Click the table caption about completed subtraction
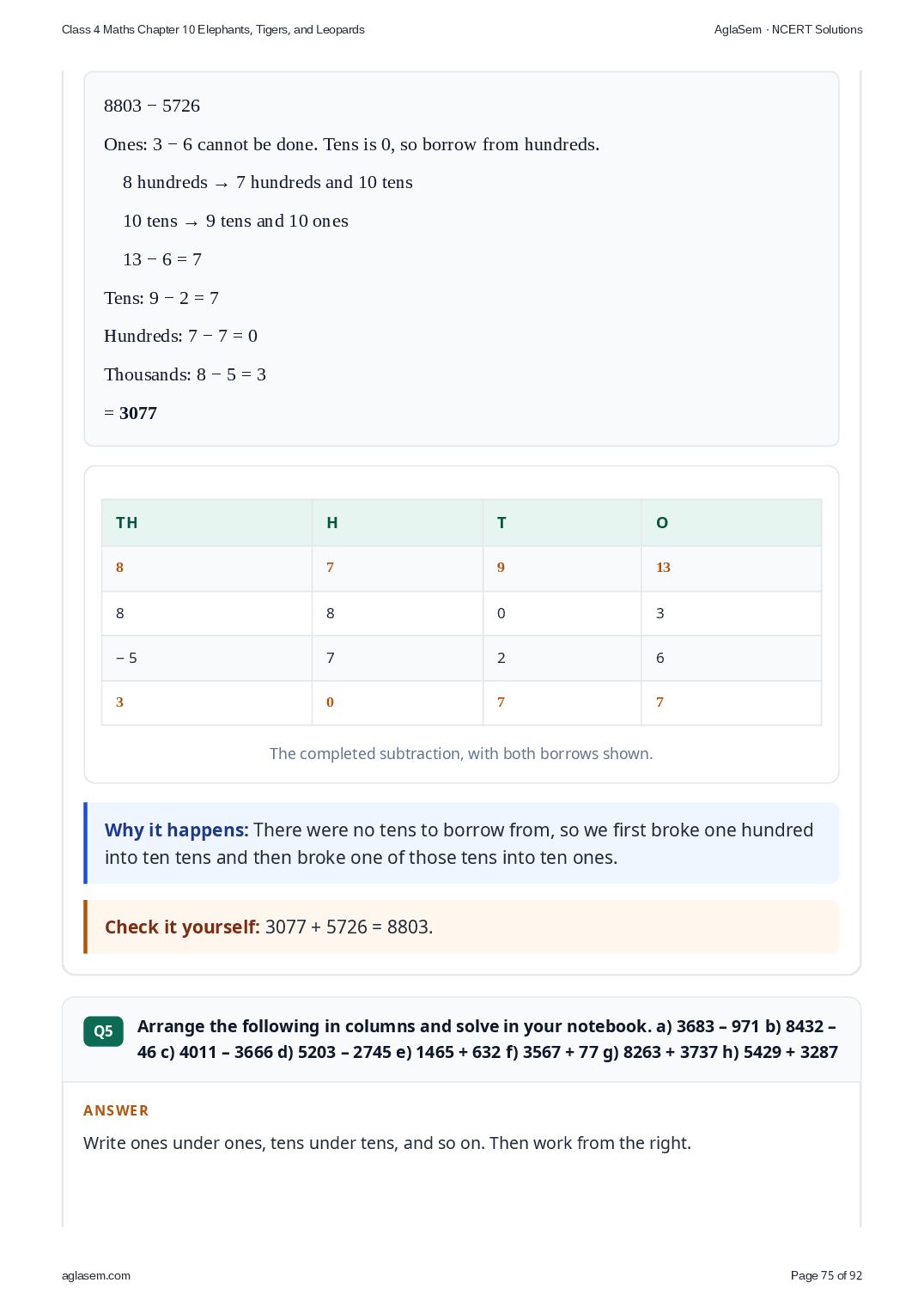 tap(461, 754)
